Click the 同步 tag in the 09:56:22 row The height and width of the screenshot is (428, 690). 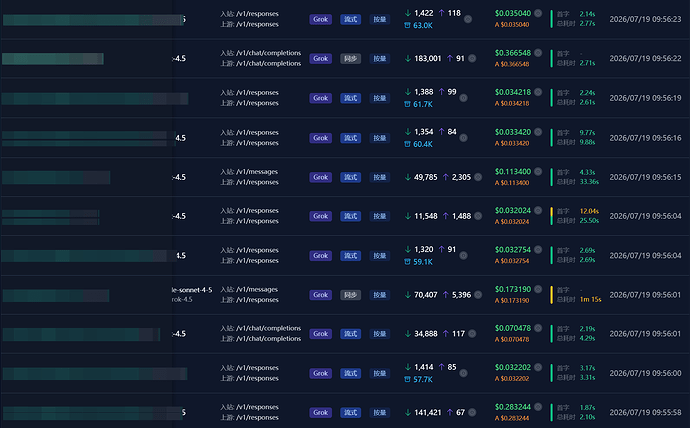tap(351, 59)
